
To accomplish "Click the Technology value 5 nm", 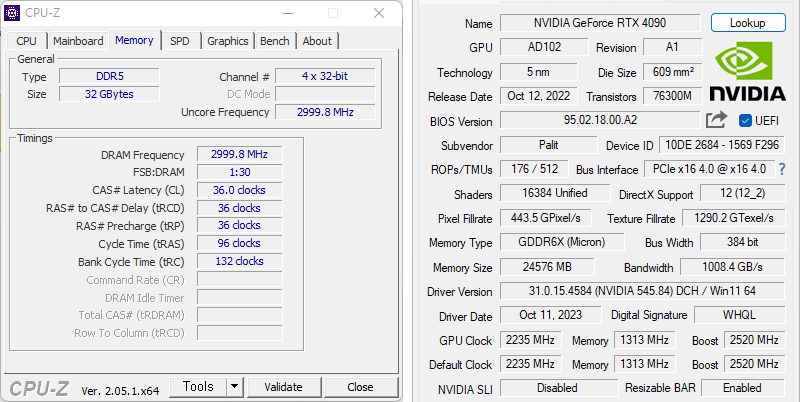I will (x=539, y=72).
